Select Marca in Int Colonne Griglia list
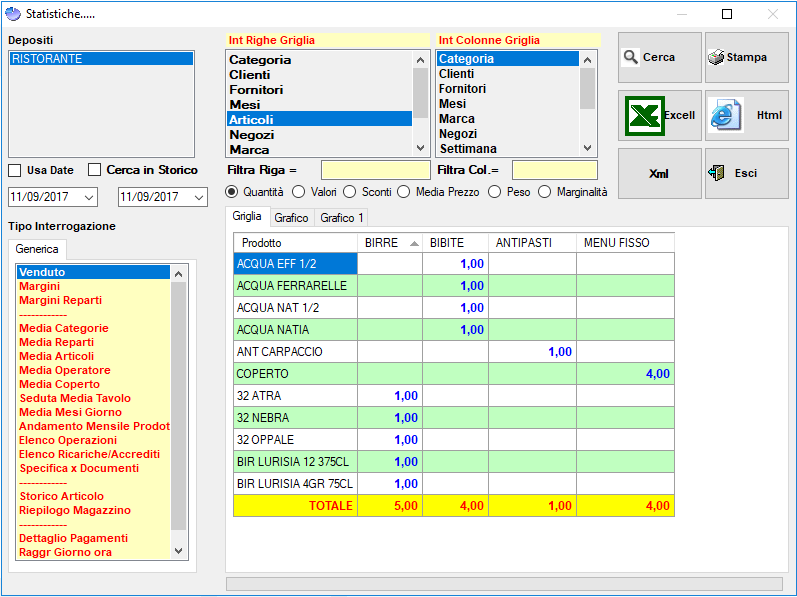797x597 pixels. [507, 119]
